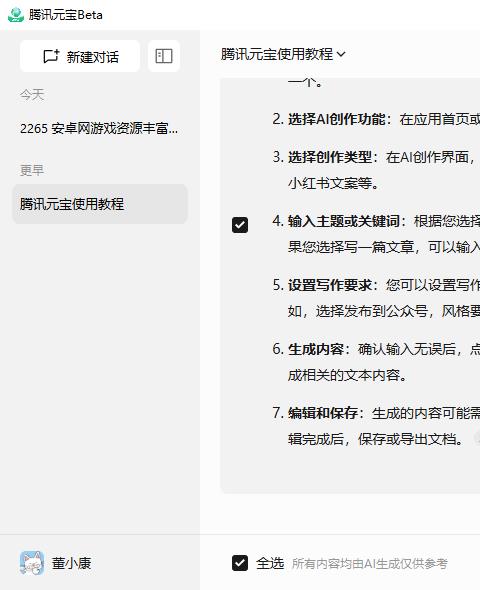
Task: Click step 7 编辑和保存 text
Action: pos(323,413)
